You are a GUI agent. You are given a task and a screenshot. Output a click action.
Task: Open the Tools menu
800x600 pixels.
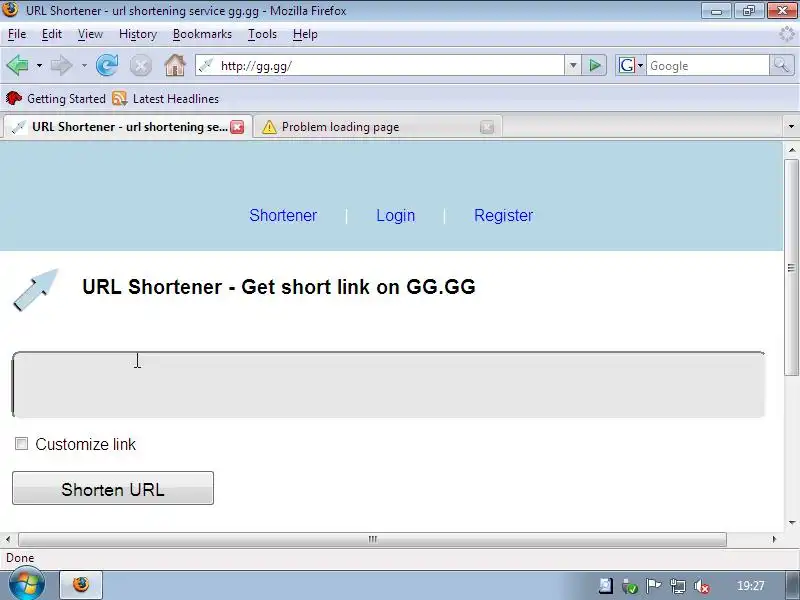tap(262, 34)
